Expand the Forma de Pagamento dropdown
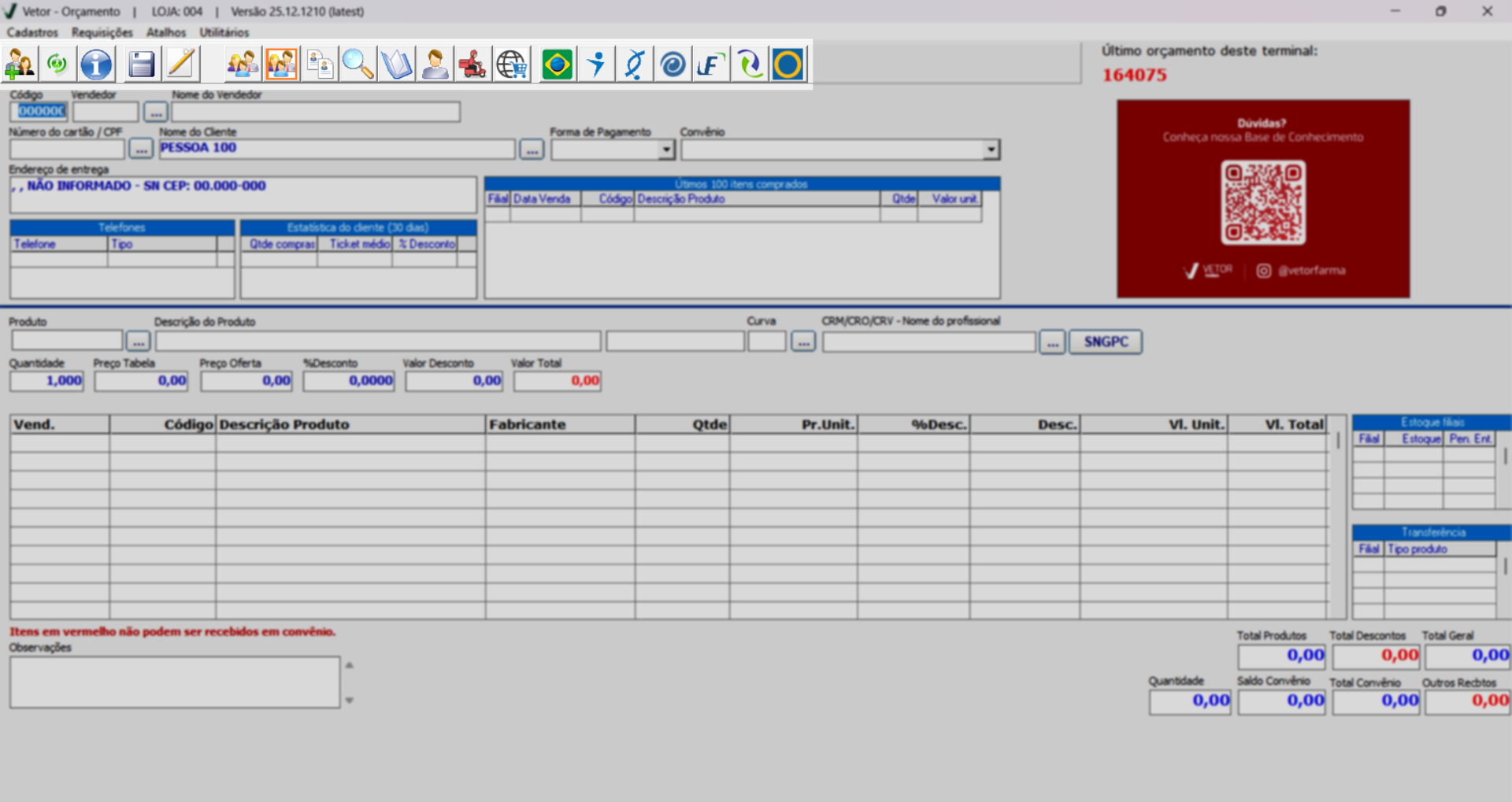This screenshot has height=802, width=1512. click(666, 150)
